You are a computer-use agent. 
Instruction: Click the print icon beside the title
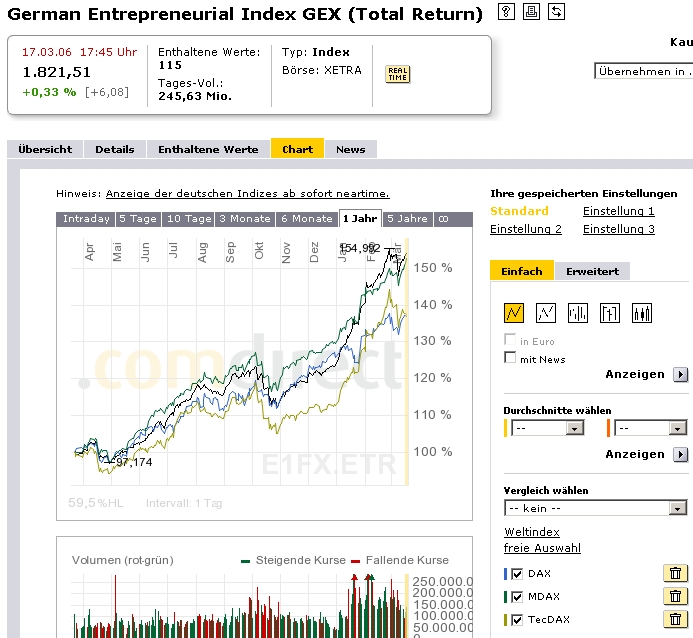(x=531, y=11)
